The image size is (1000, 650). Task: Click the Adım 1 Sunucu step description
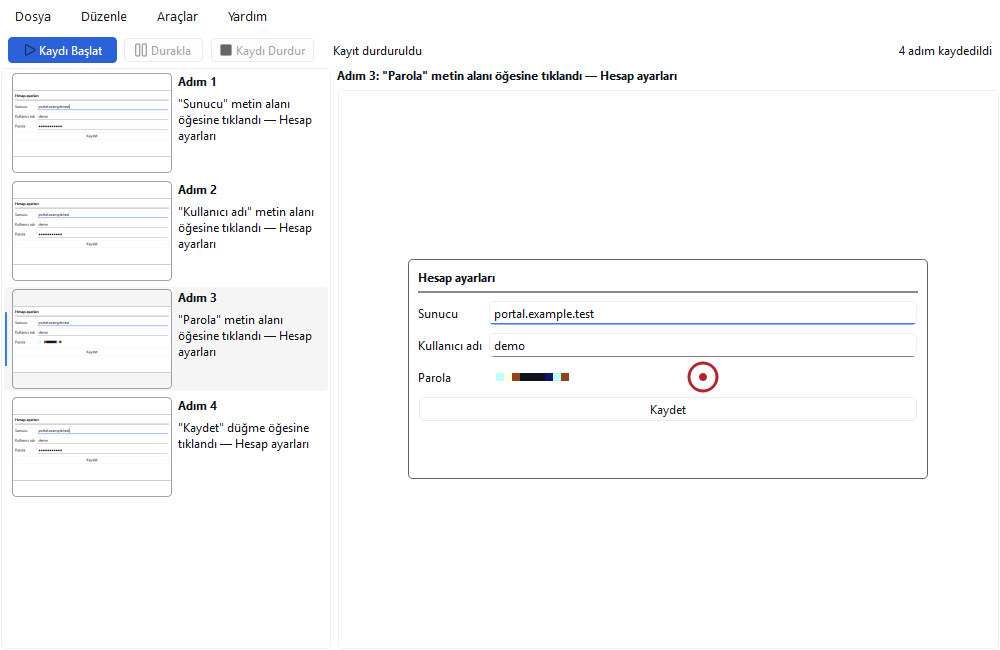(245, 120)
